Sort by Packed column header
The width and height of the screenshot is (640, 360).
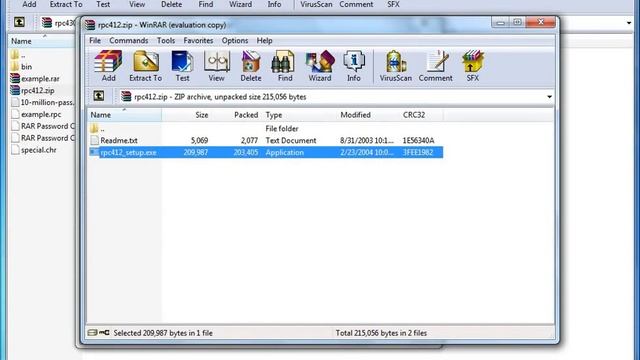(x=236, y=115)
